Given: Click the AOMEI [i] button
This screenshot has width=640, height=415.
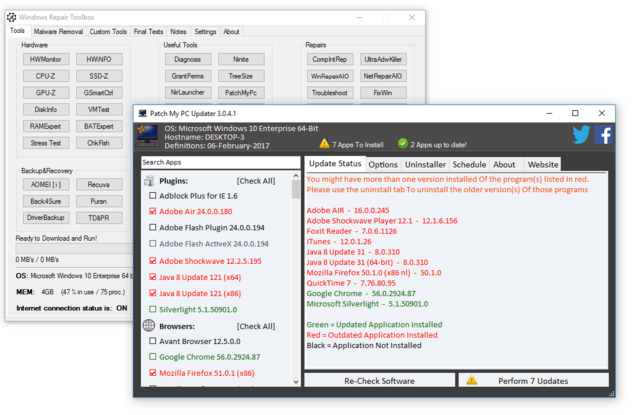Looking at the screenshot, I should tap(46, 184).
